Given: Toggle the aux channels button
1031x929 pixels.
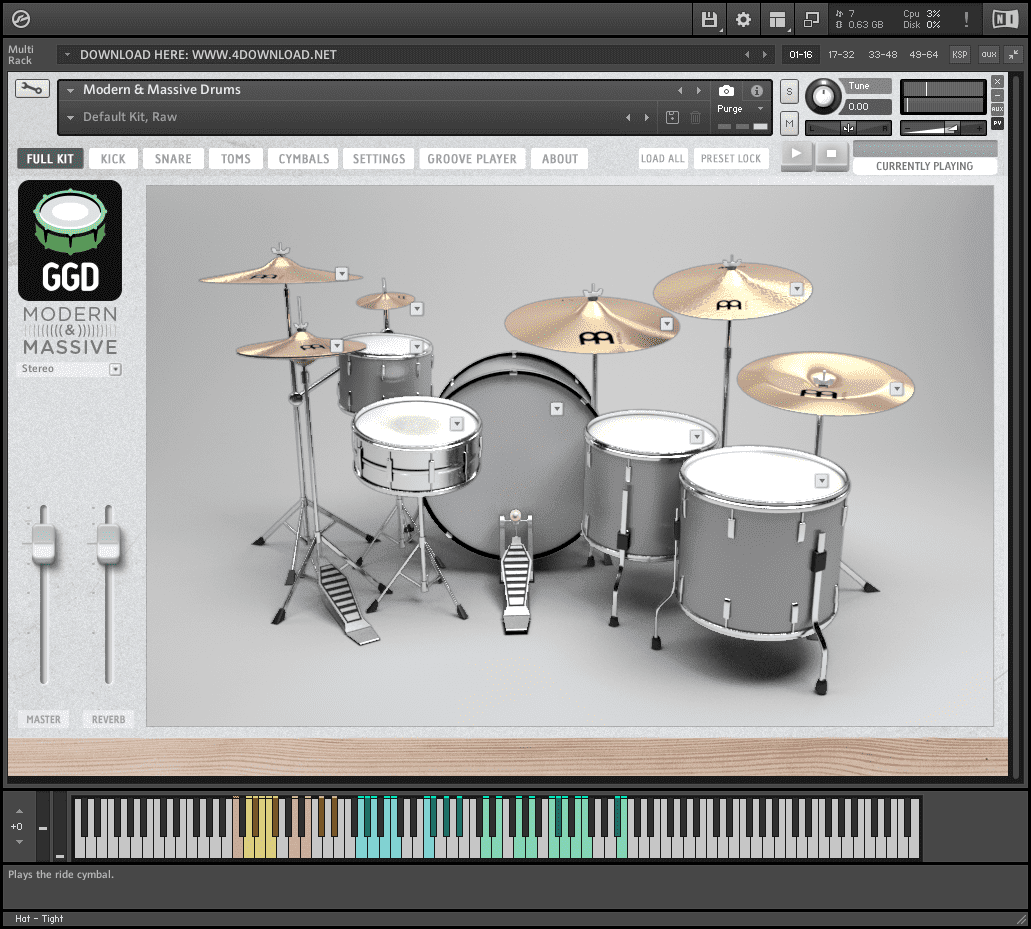Looking at the screenshot, I should tap(989, 55).
